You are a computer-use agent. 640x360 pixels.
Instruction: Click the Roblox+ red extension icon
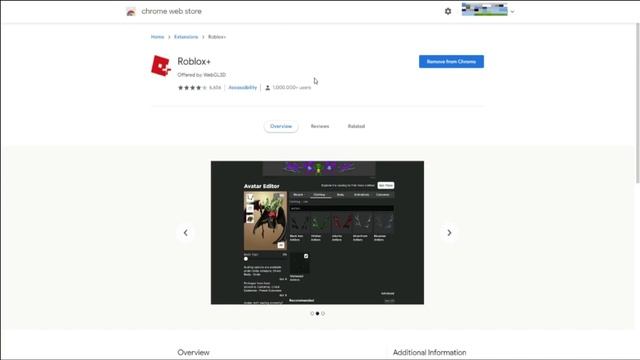tap(161, 66)
